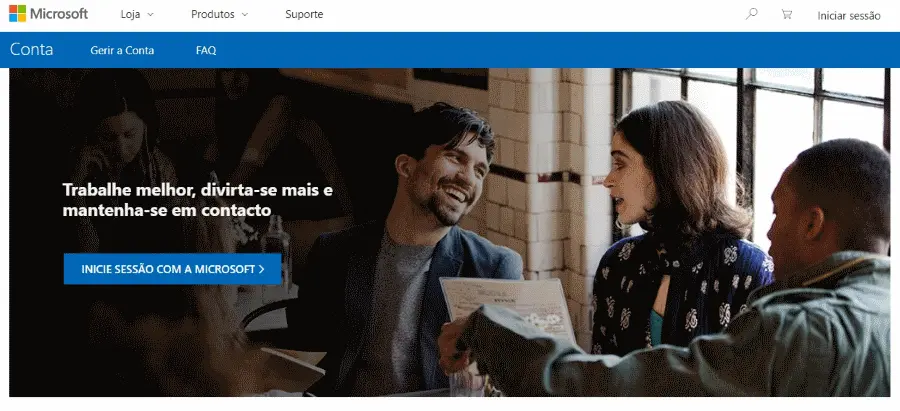The width and height of the screenshot is (900, 411).
Task: Click the Trabalhe melhor headline text
Action: coord(197,200)
